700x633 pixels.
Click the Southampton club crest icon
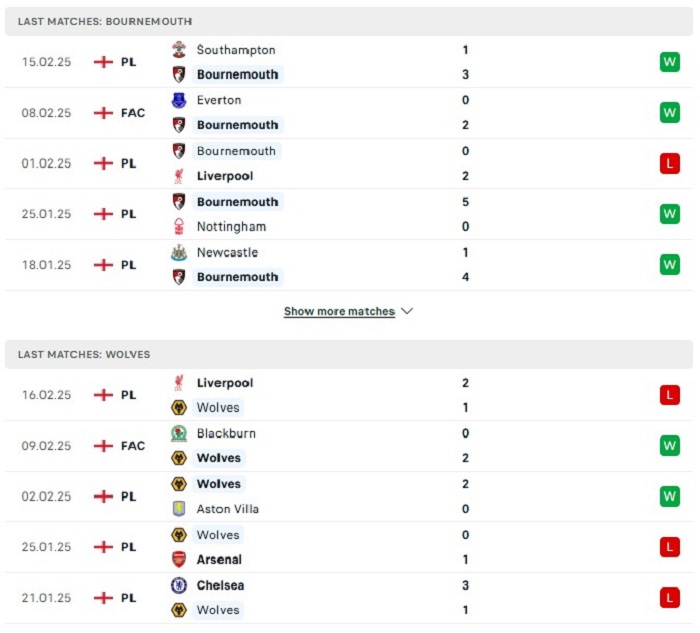pyautogui.click(x=179, y=49)
